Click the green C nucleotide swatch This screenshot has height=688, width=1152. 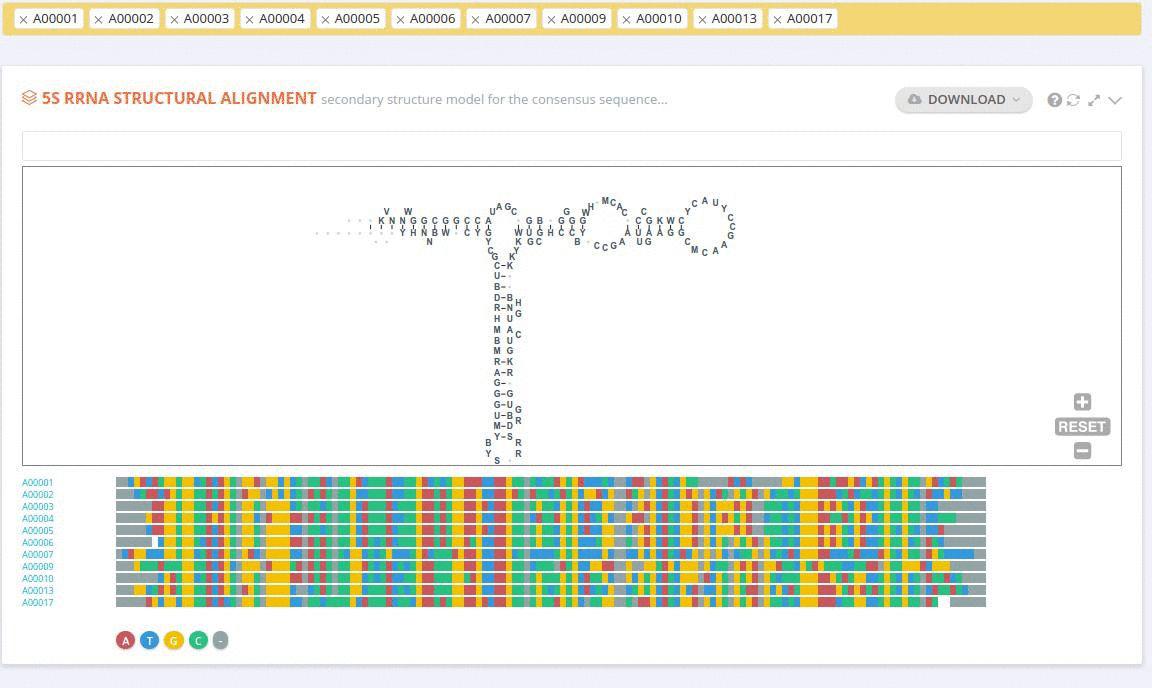pyautogui.click(x=198, y=640)
